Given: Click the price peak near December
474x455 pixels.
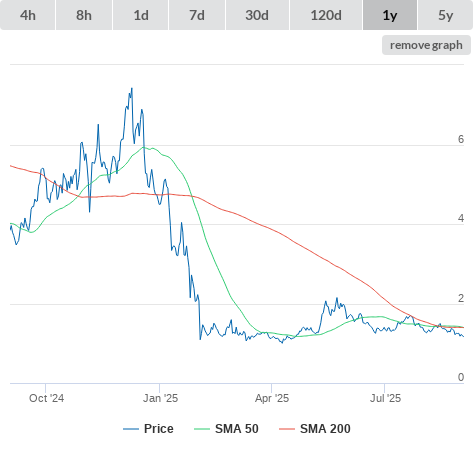Looking at the screenshot, I should tap(132, 89).
